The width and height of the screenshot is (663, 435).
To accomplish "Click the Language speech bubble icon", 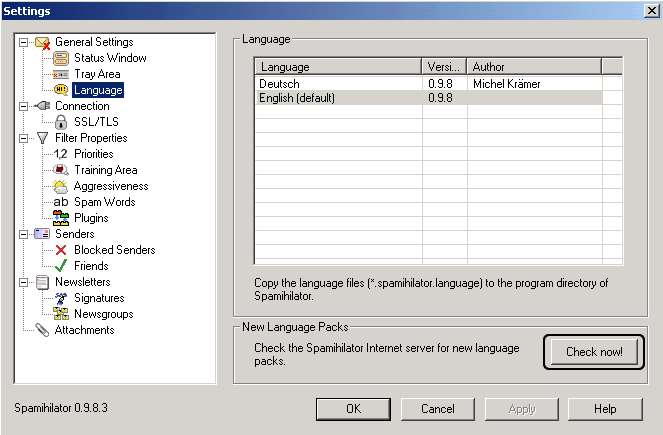I will [61, 90].
